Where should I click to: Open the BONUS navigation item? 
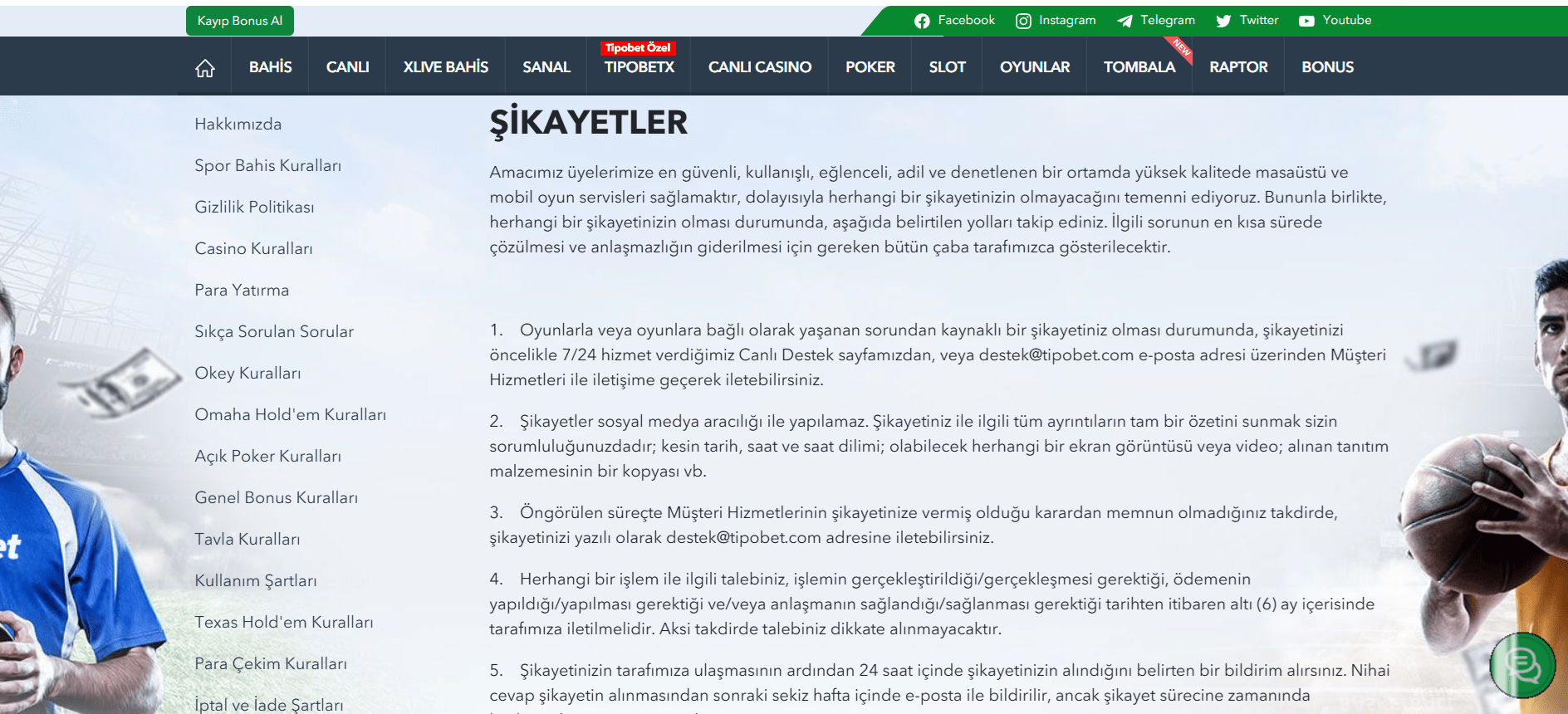1327,67
